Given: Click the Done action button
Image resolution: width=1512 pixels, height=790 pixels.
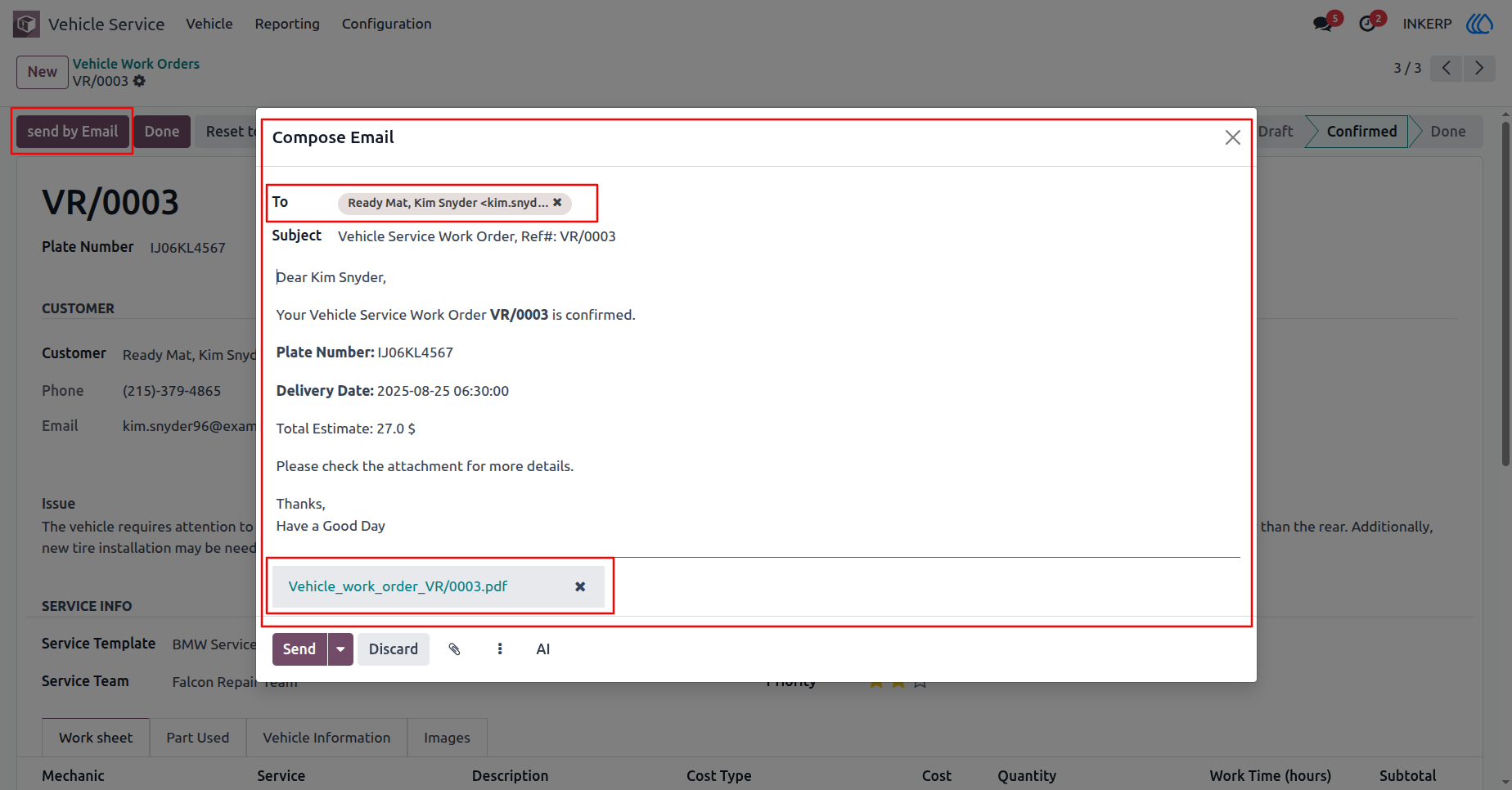Looking at the screenshot, I should point(162,132).
